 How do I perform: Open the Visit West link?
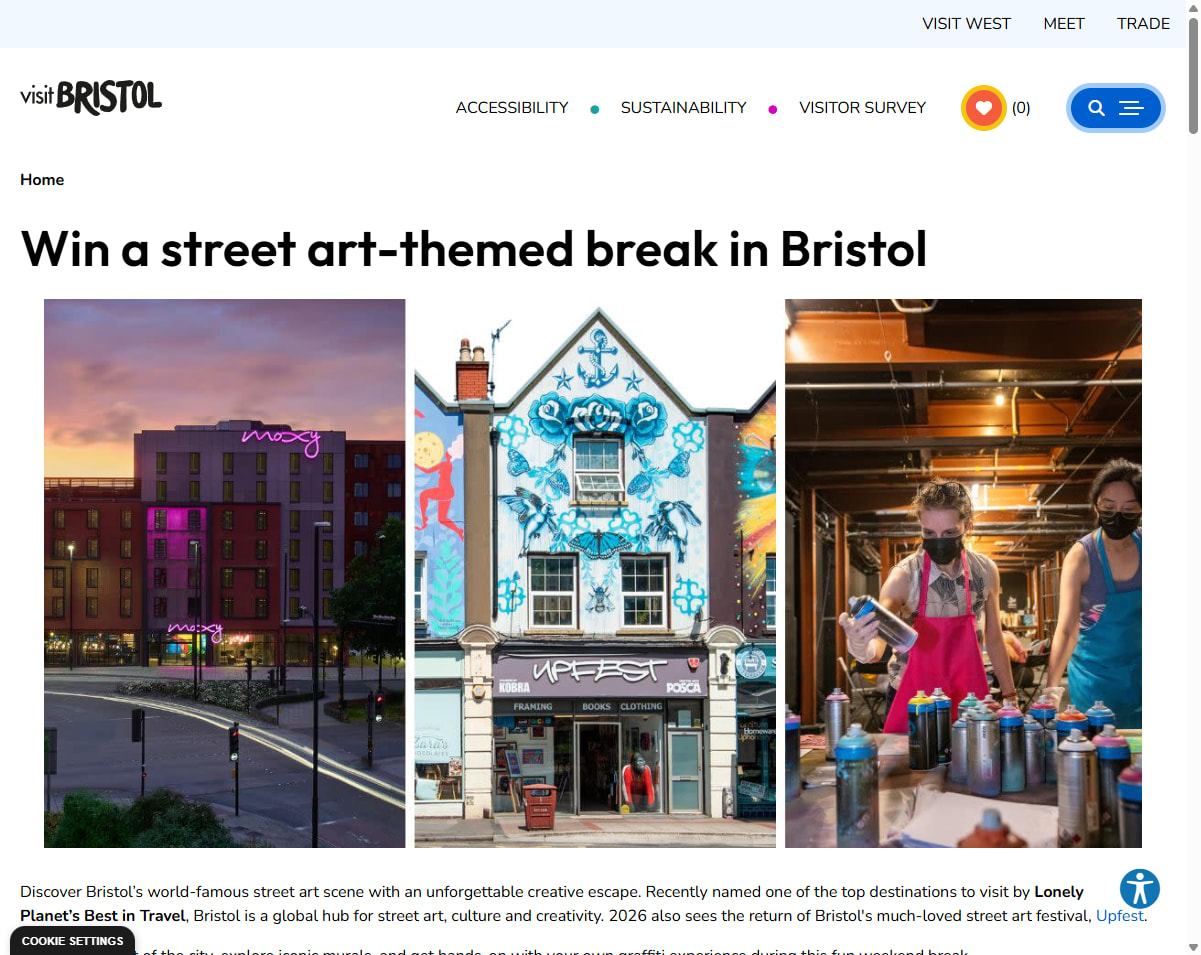click(966, 24)
